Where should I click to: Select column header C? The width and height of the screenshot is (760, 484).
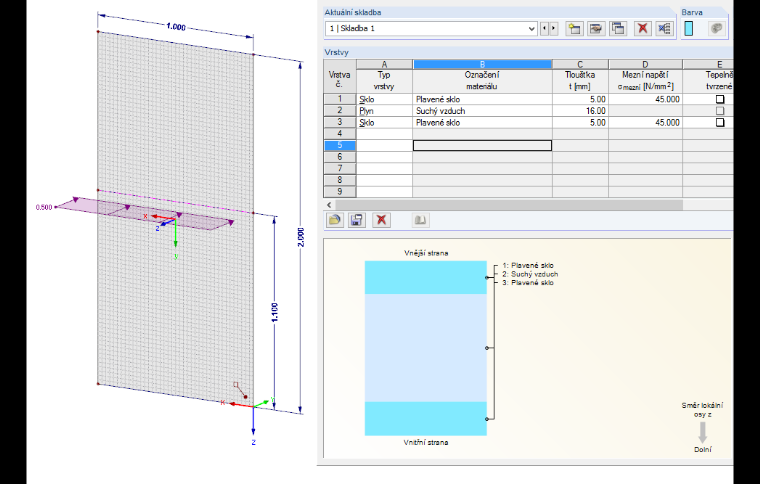point(580,64)
